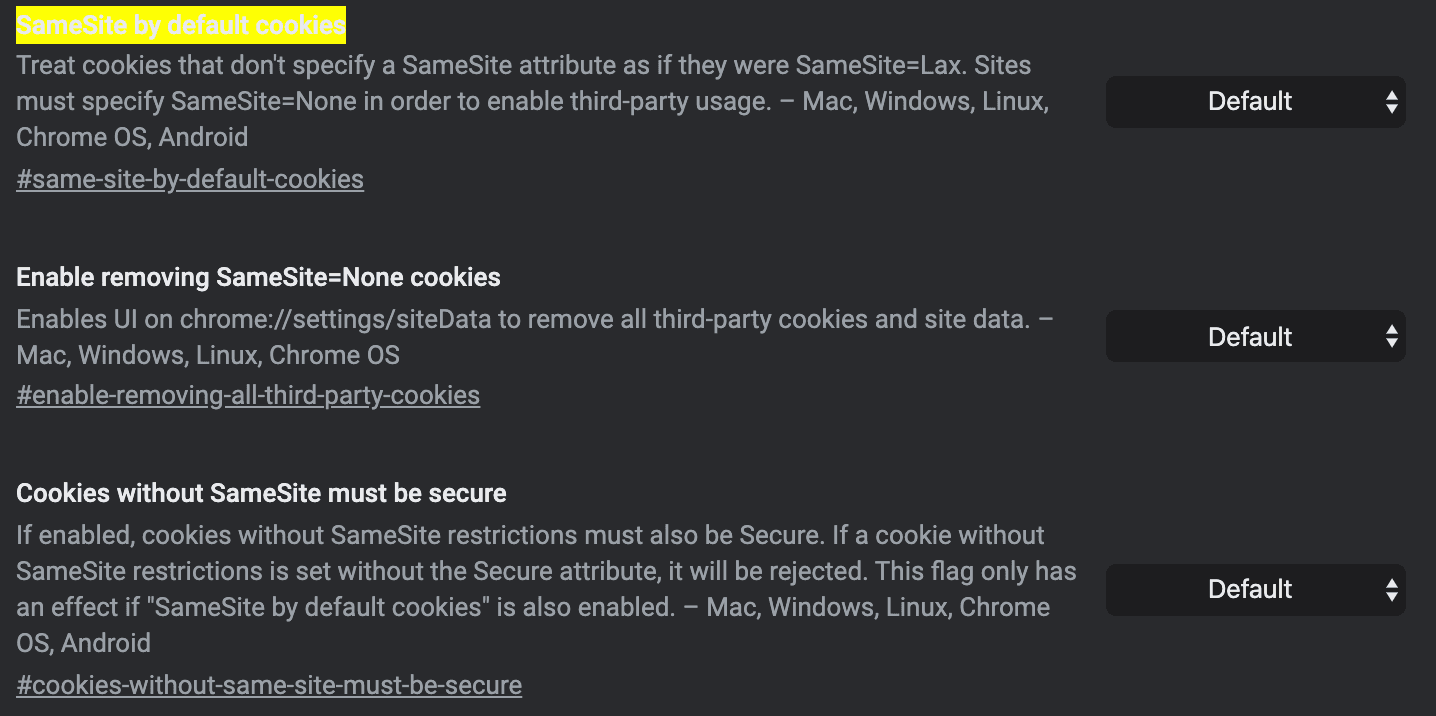This screenshot has width=1436, height=716.
Task: Click the Cookies without SameSite must be secure heading
Action: [x=260, y=493]
